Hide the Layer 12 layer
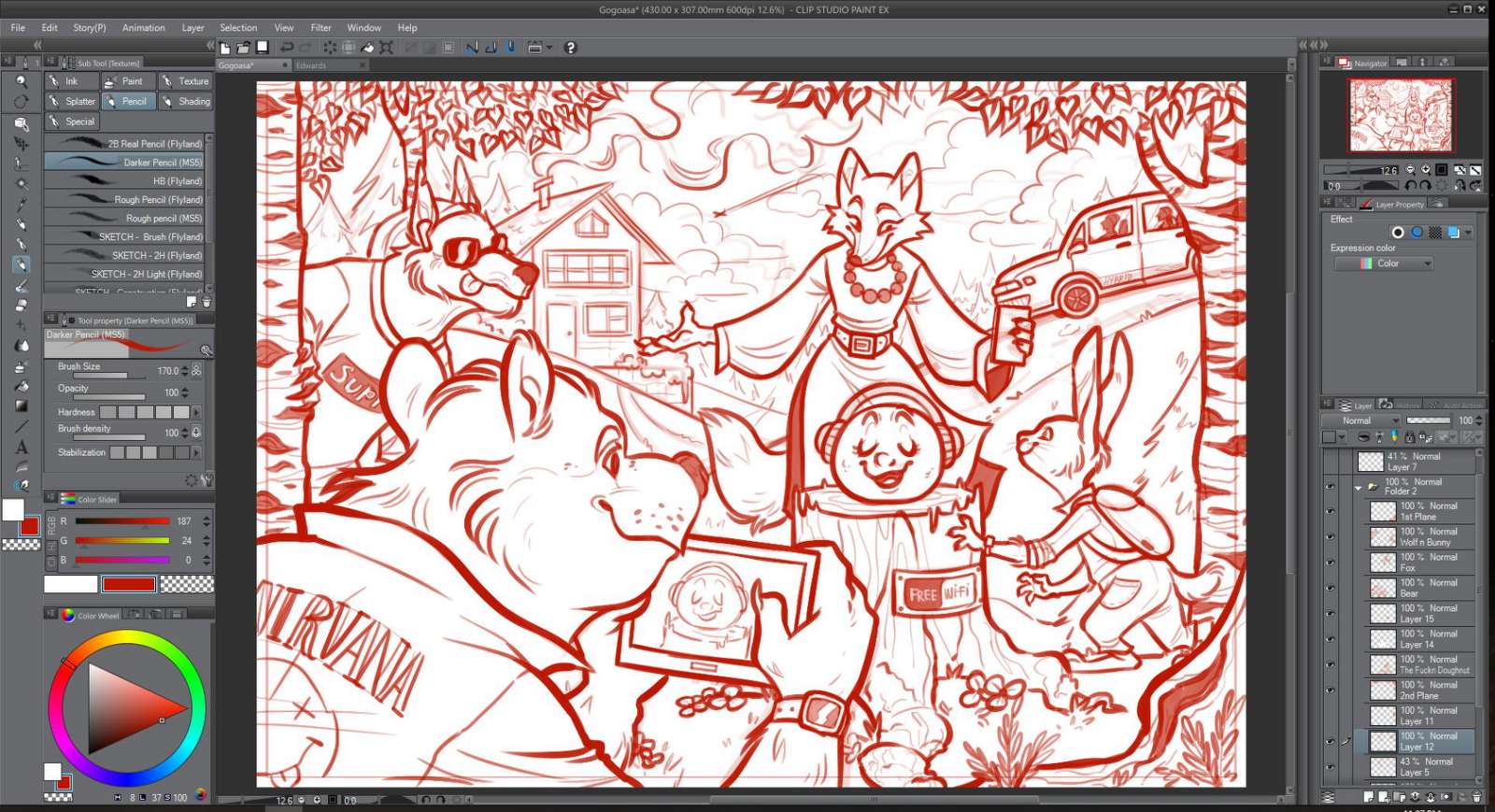 click(x=1331, y=742)
